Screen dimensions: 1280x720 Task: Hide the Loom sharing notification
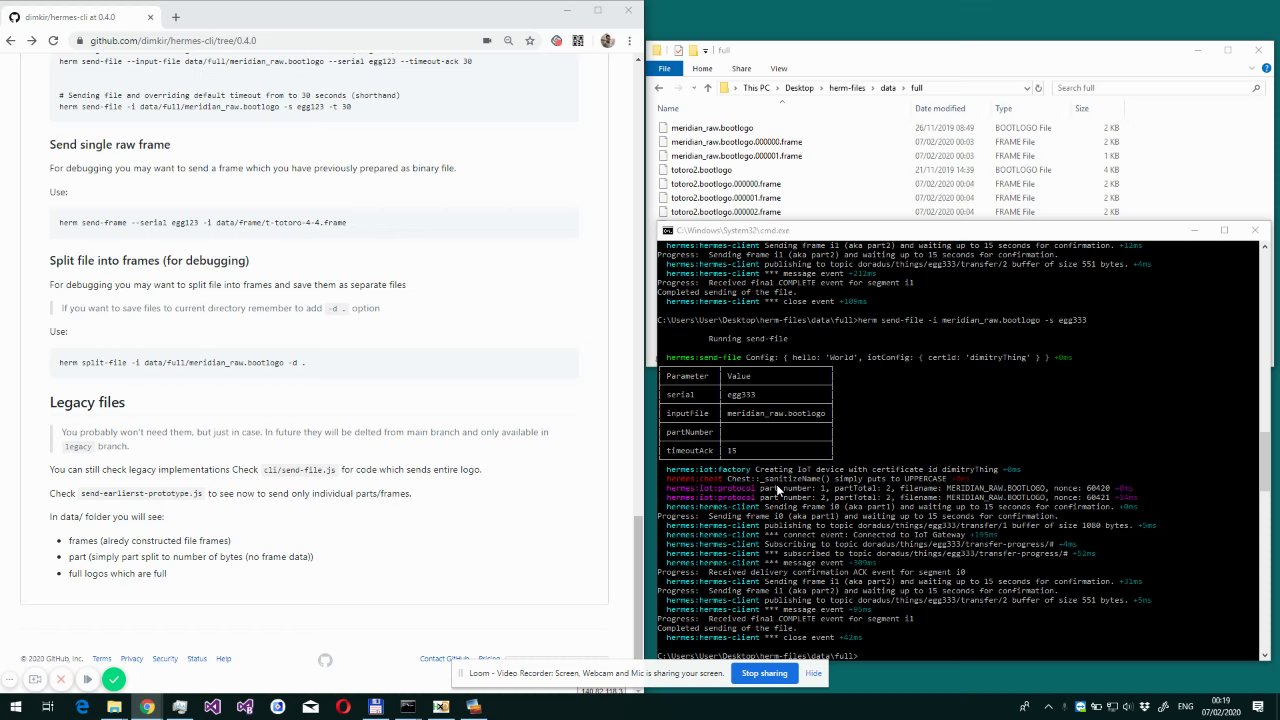tap(814, 673)
